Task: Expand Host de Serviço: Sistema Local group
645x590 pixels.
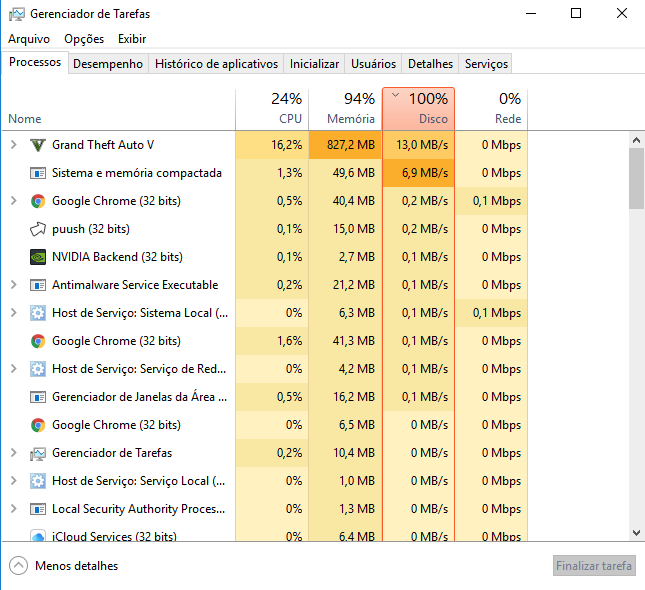Action: tap(14, 313)
